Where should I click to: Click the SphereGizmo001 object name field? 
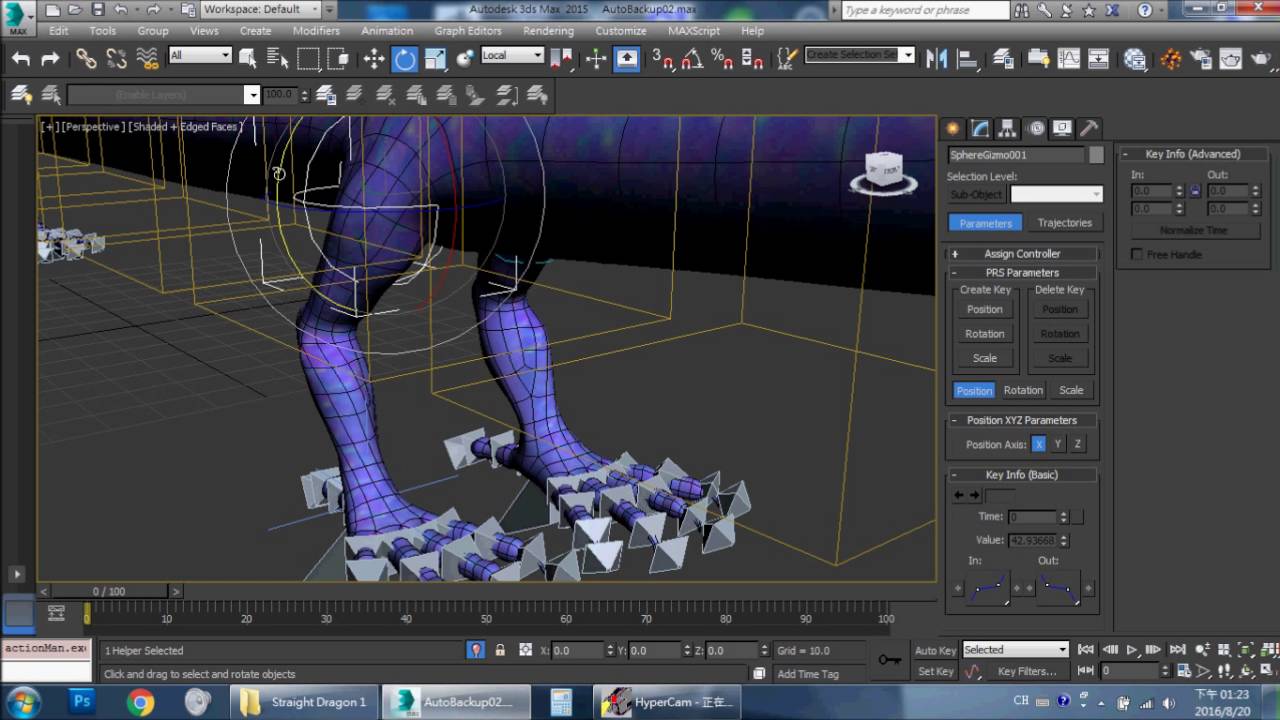1016,155
